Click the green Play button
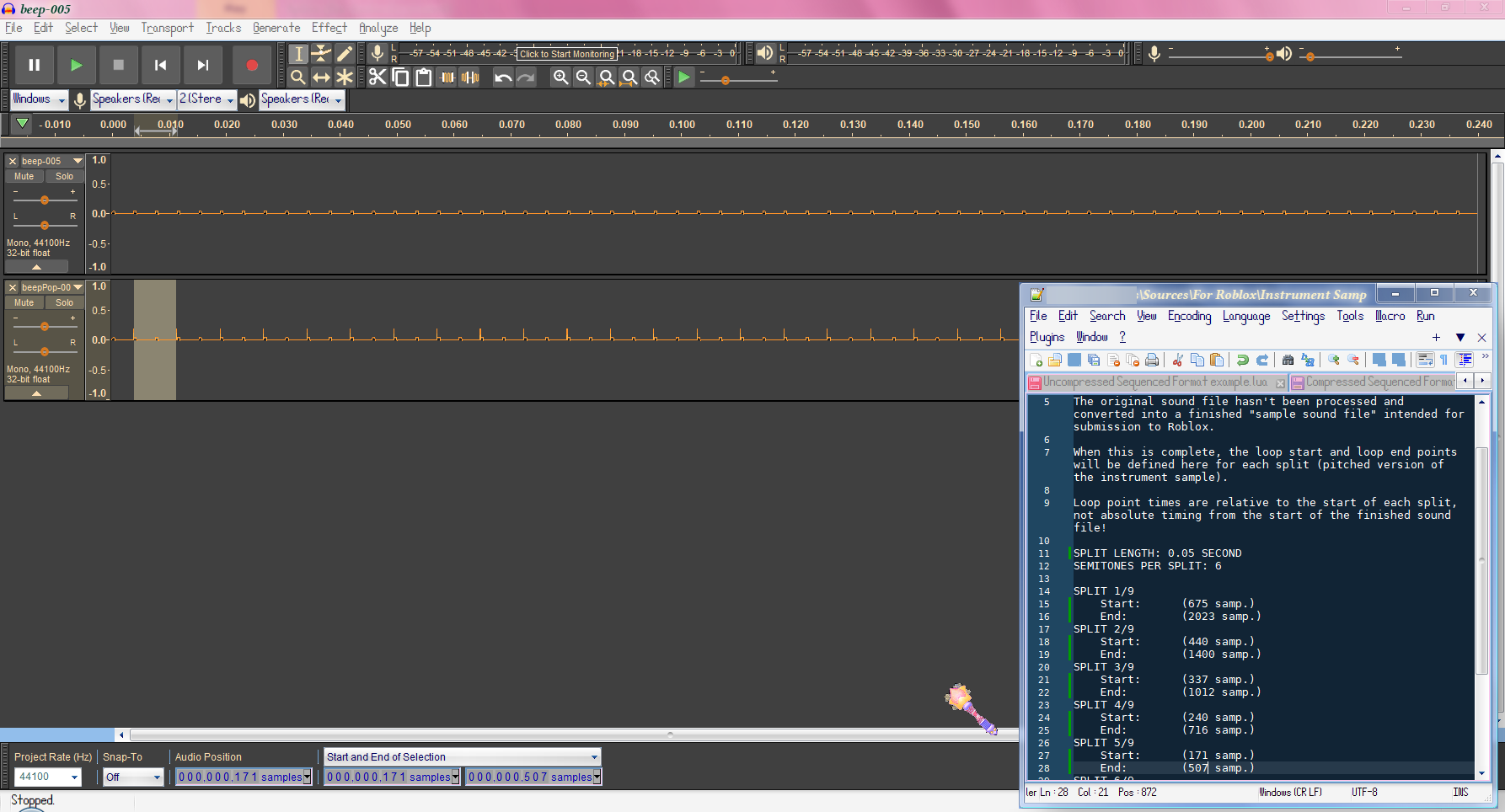 pyautogui.click(x=76, y=65)
